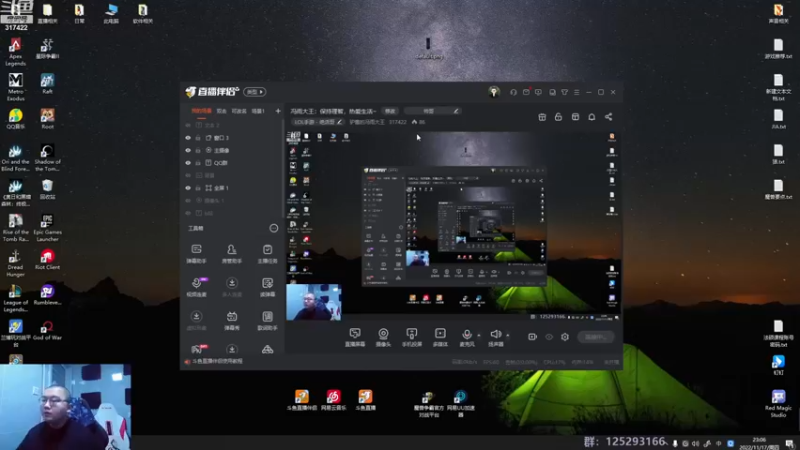The image size is (800, 450).
Task: Click taskbar microphone tray icon
Action: pos(674,443)
